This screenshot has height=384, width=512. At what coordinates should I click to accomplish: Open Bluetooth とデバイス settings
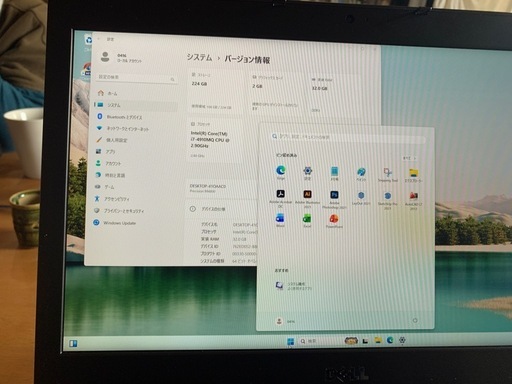pyautogui.click(x=120, y=117)
